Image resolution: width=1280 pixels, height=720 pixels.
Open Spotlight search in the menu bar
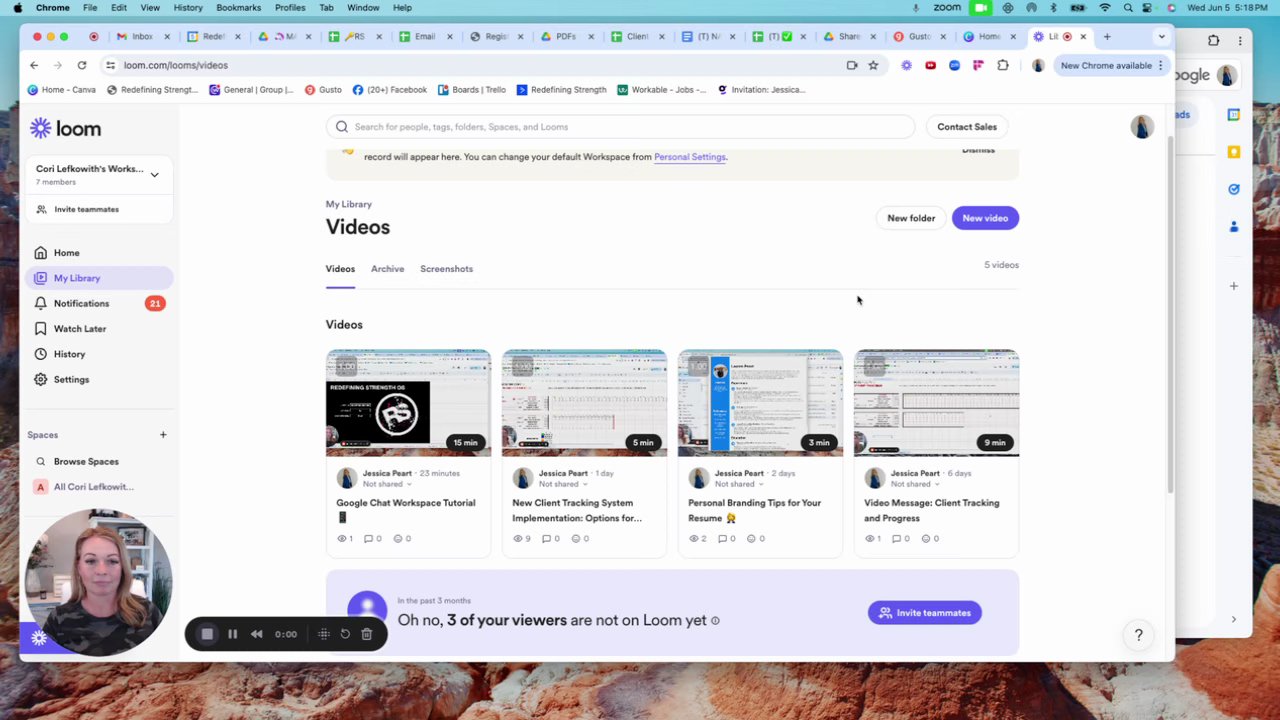click(1128, 8)
